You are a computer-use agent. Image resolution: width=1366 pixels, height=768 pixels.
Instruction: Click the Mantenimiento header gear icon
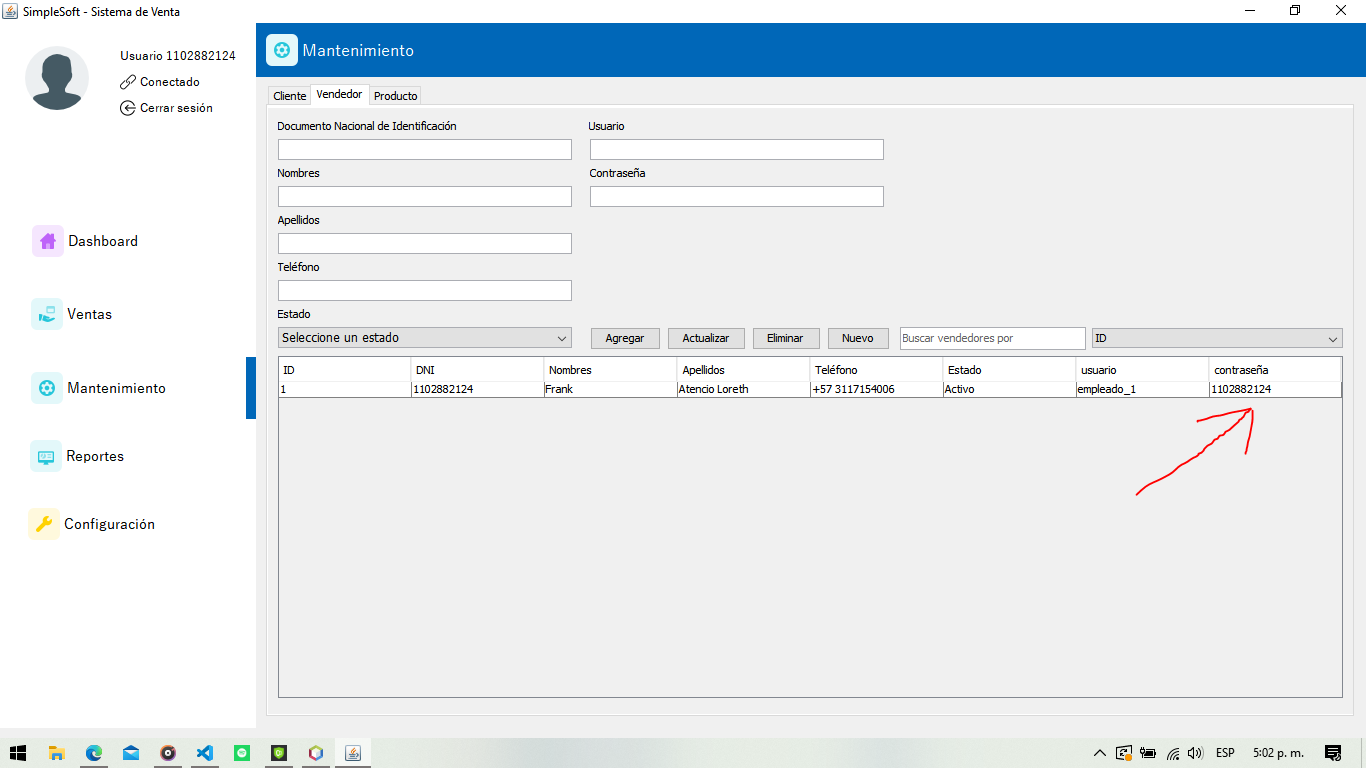pos(282,50)
